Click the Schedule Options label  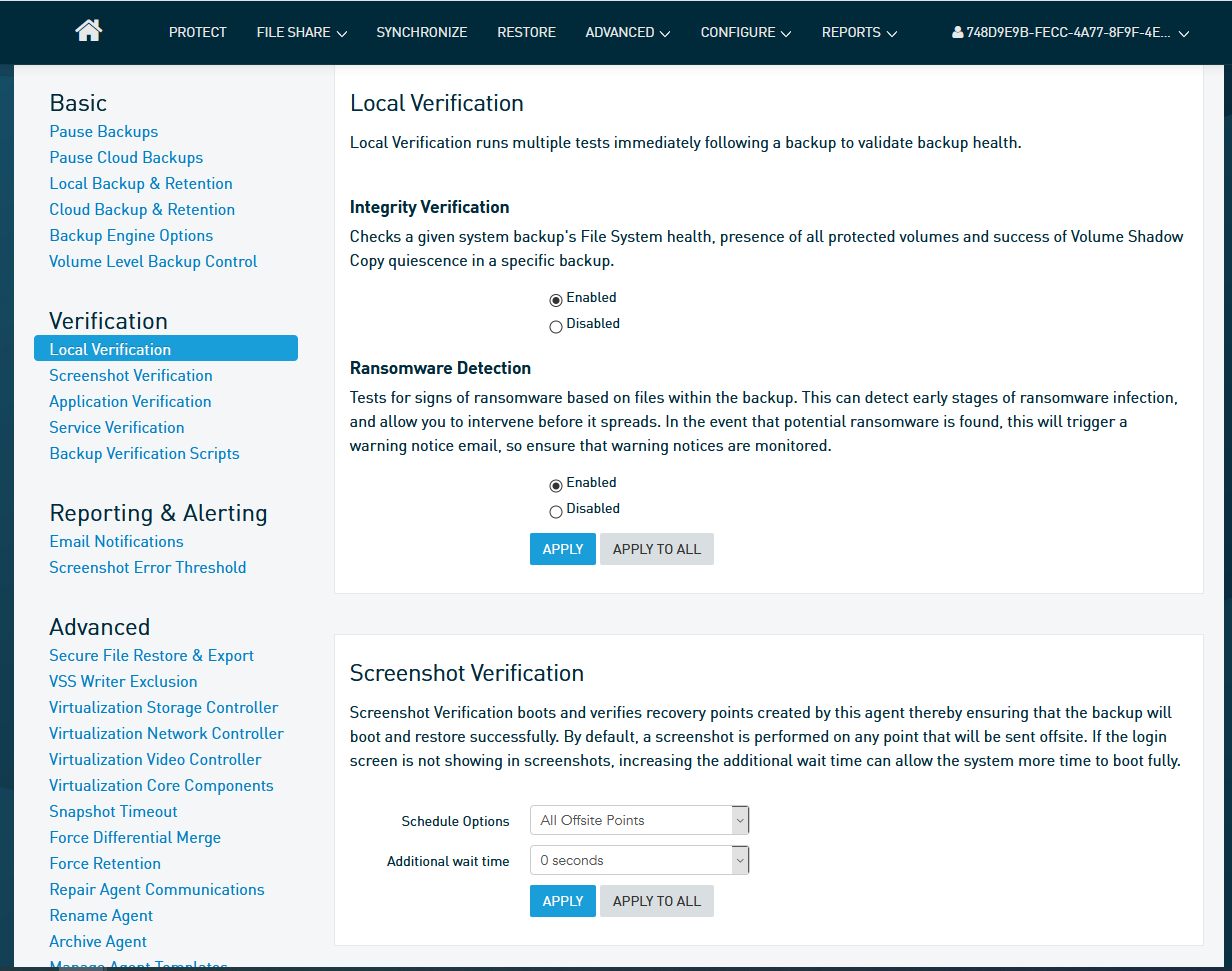(455, 821)
